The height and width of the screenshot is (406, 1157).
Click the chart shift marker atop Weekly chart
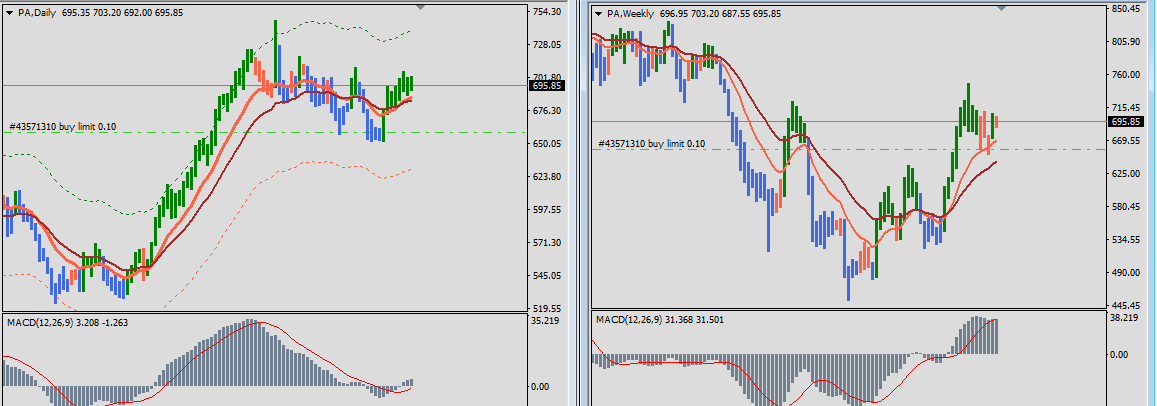[1001, 7]
